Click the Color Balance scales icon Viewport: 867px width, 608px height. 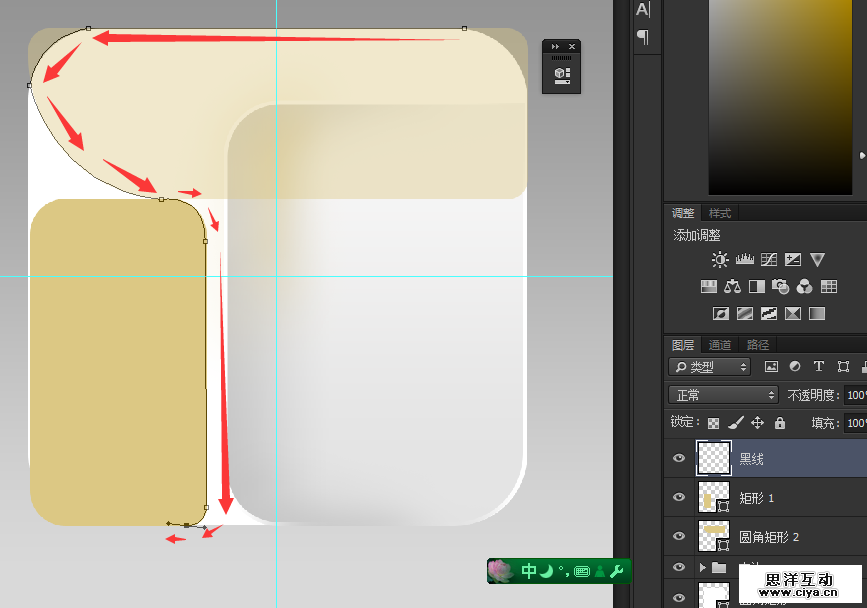click(x=733, y=287)
